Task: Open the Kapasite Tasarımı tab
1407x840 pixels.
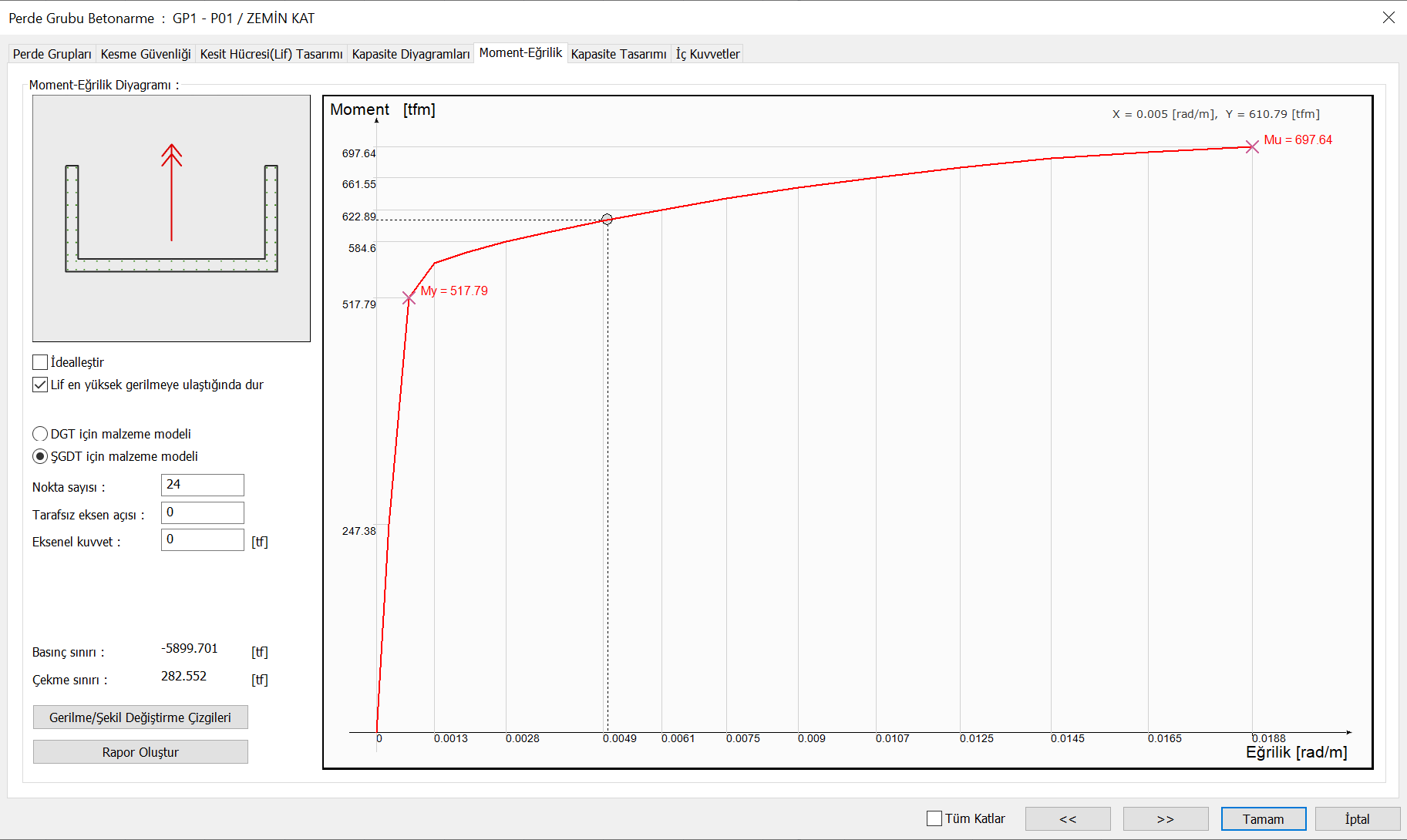Action: tap(619, 54)
